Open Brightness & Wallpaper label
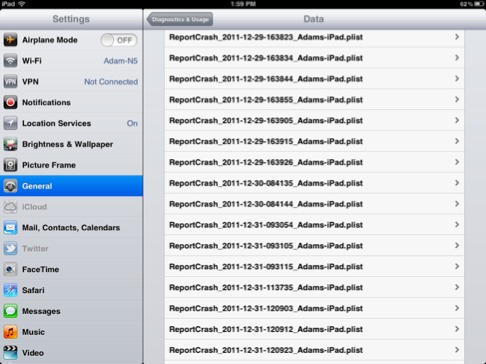 [68, 144]
